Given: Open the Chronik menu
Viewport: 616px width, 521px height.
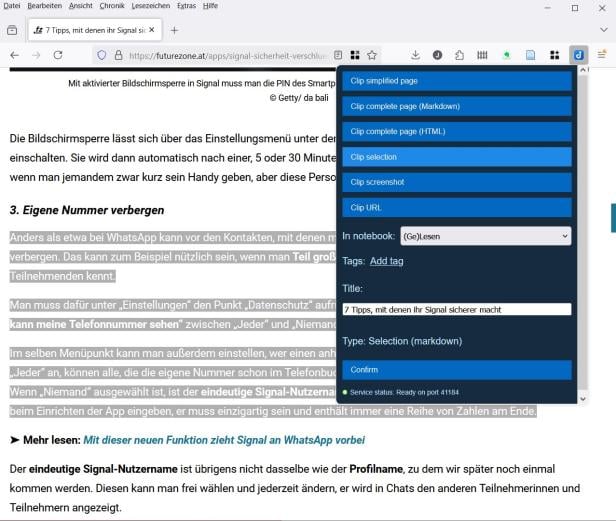Looking at the screenshot, I should point(112,6).
